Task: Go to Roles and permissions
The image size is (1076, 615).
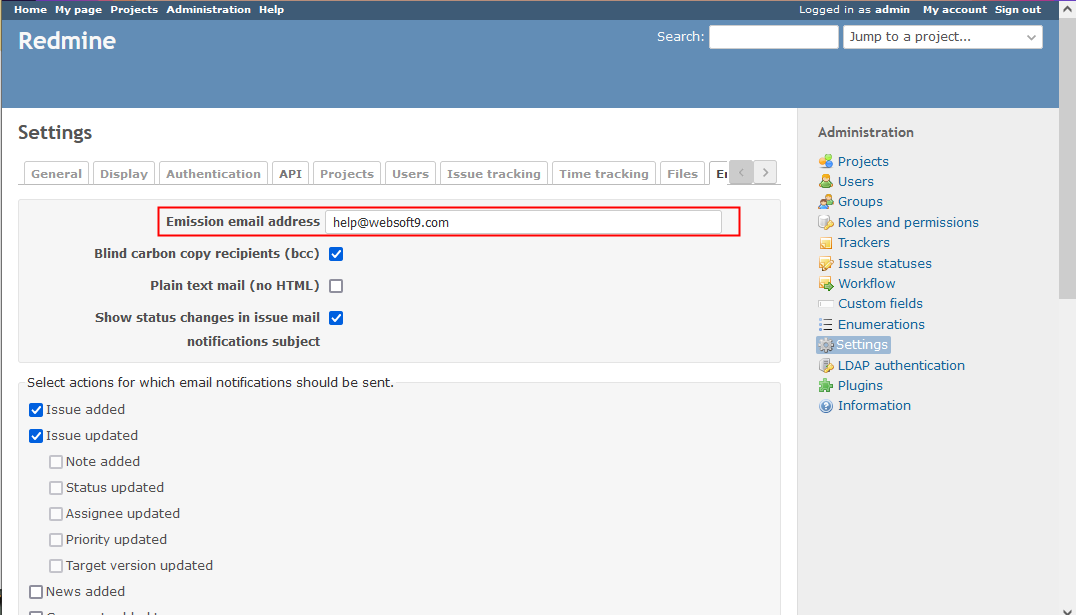Action: pos(908,222)
